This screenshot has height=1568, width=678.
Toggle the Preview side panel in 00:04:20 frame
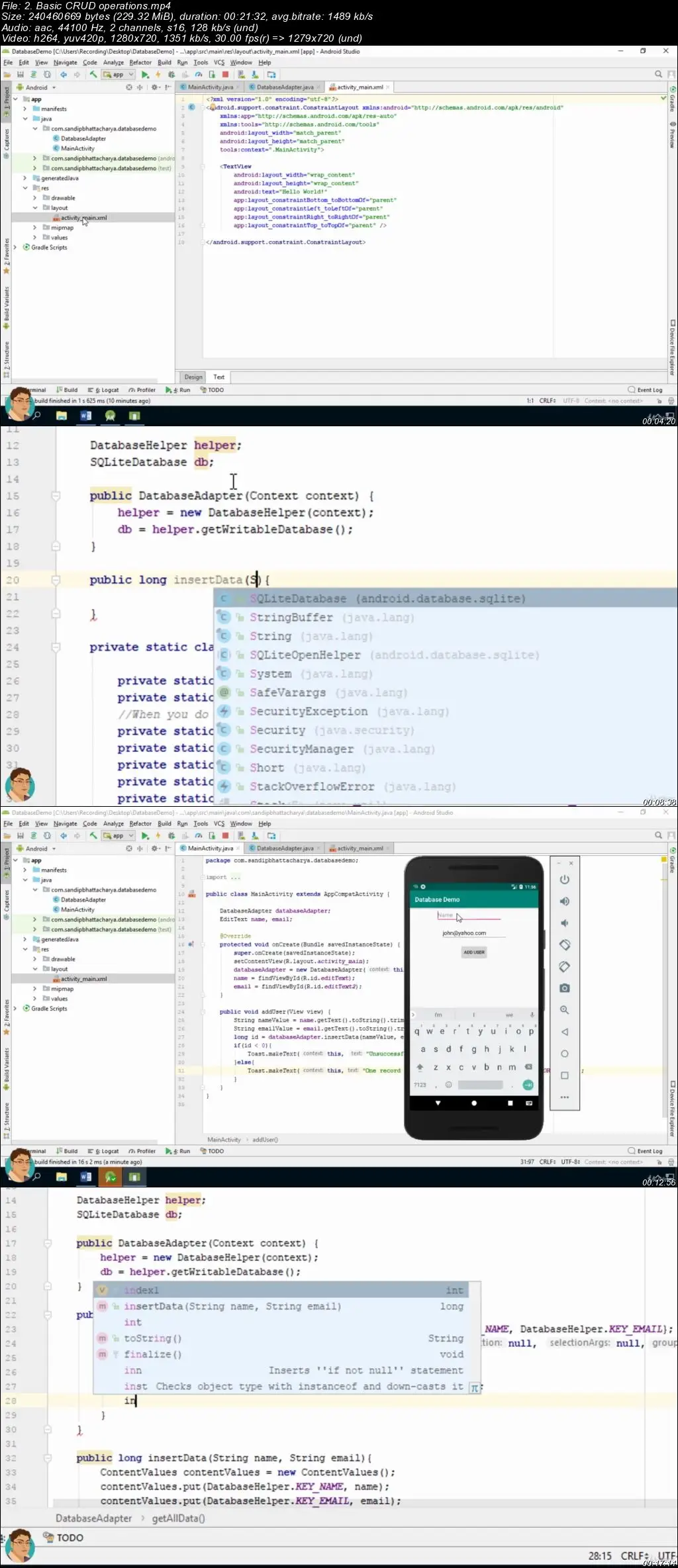[673, 135]
